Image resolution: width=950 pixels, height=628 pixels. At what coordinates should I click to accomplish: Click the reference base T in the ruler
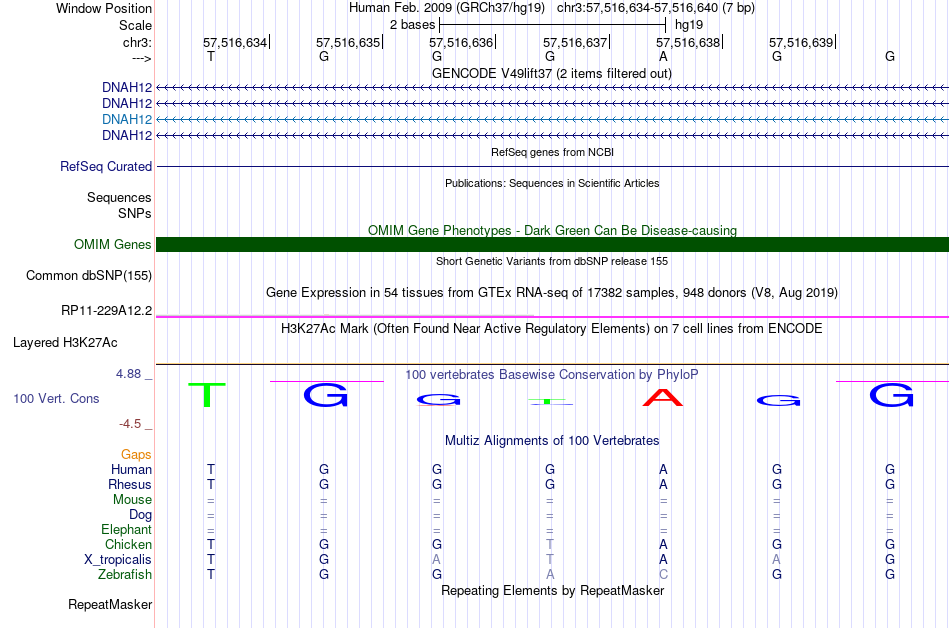point(211,57)
